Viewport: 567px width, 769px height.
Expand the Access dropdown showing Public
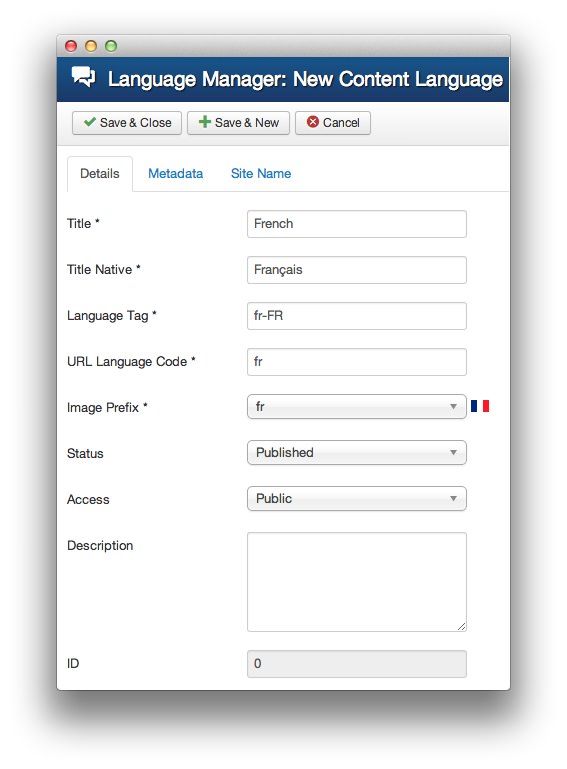point(357,499)
